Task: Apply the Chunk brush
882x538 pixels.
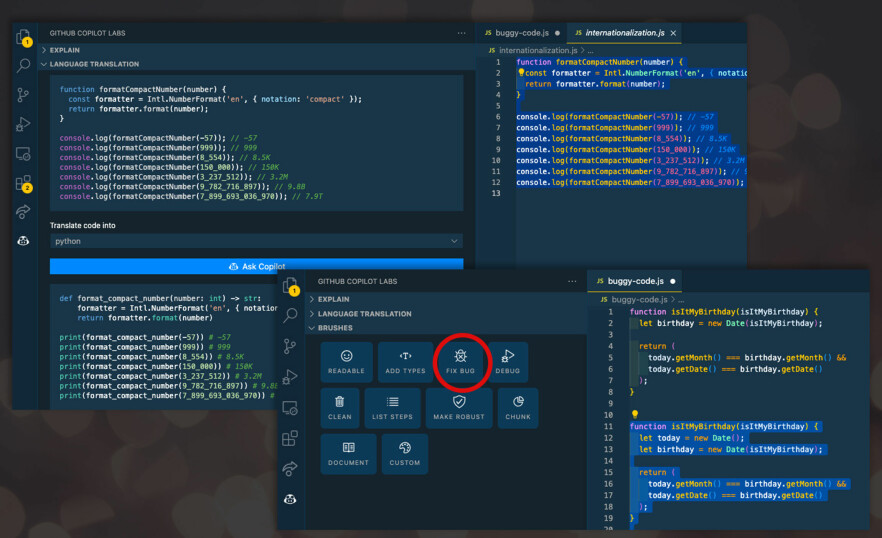Action: pos(518,408)
